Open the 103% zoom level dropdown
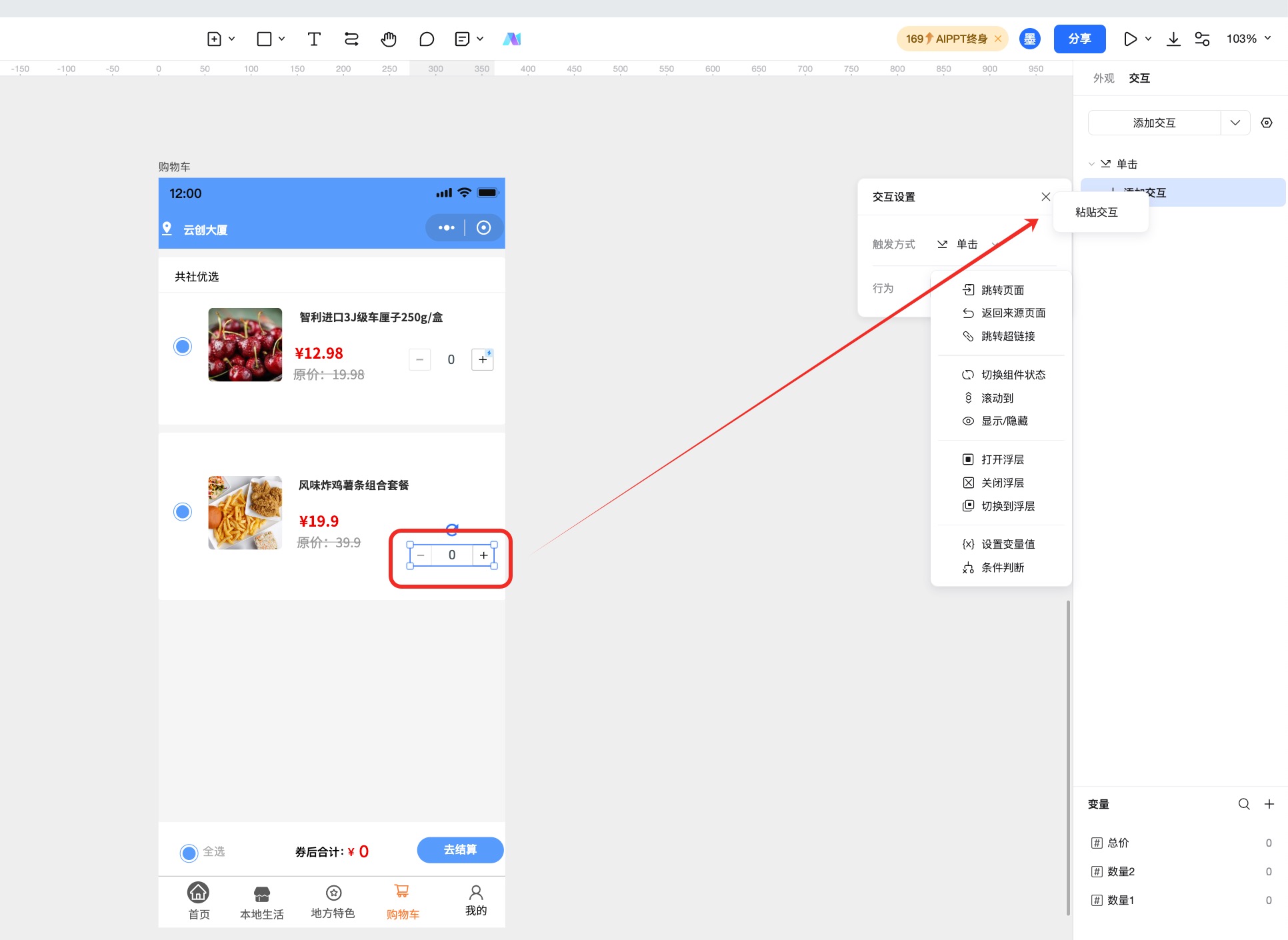This screenshot has height=940, width=1288. 1249,39
